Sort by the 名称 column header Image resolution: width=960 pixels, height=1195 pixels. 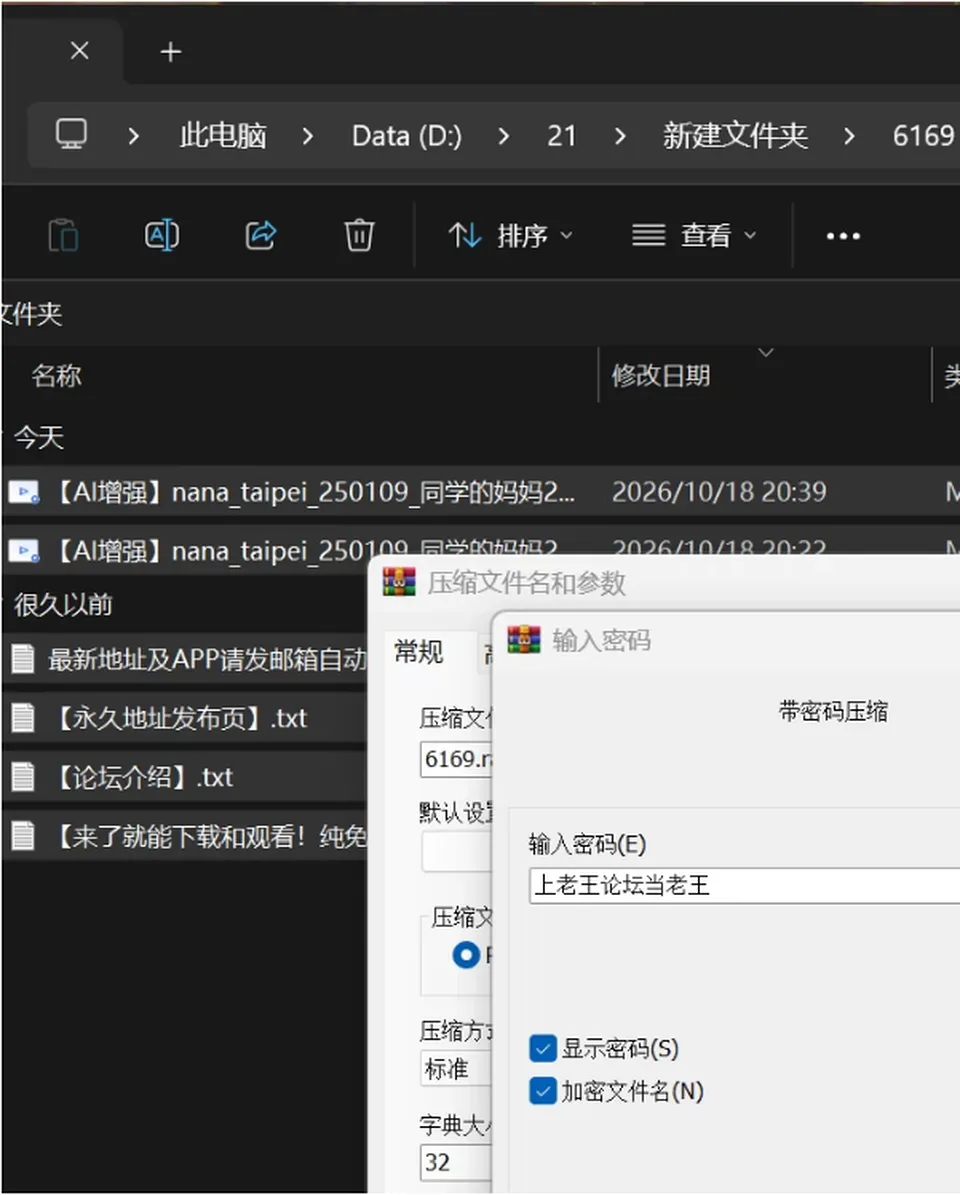point(56,375)
